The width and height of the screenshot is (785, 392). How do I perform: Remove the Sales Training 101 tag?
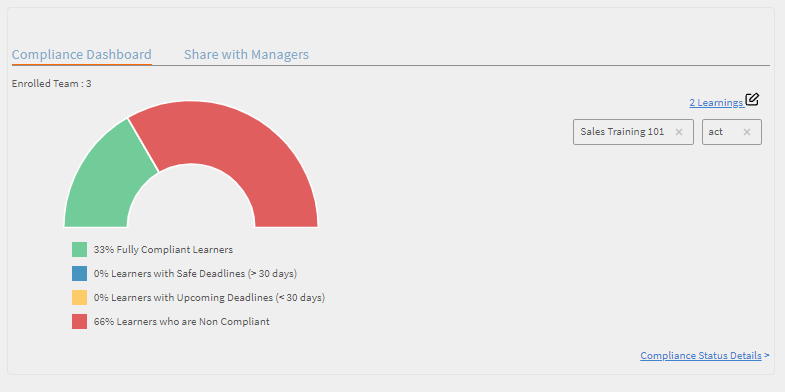pyautogui.click(x=679, y=132)
